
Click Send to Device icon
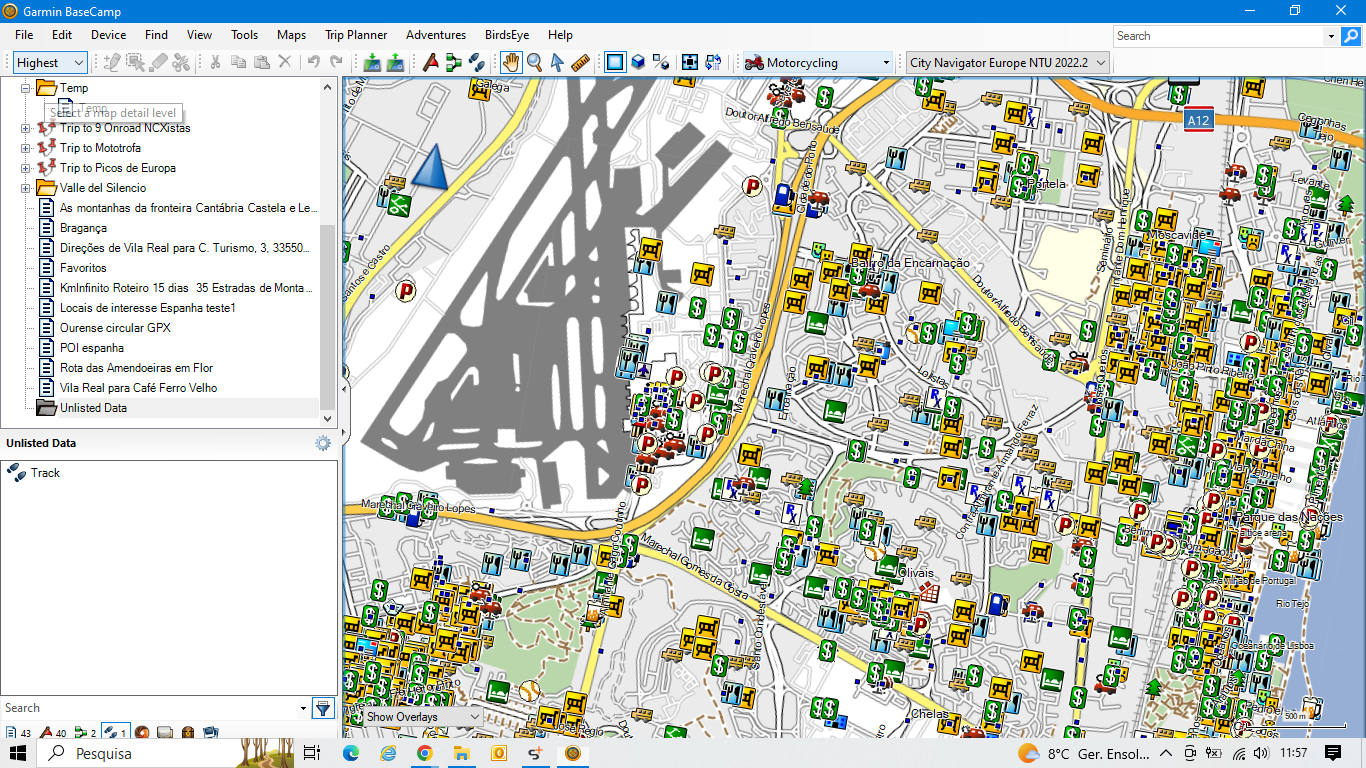point(372,62)
